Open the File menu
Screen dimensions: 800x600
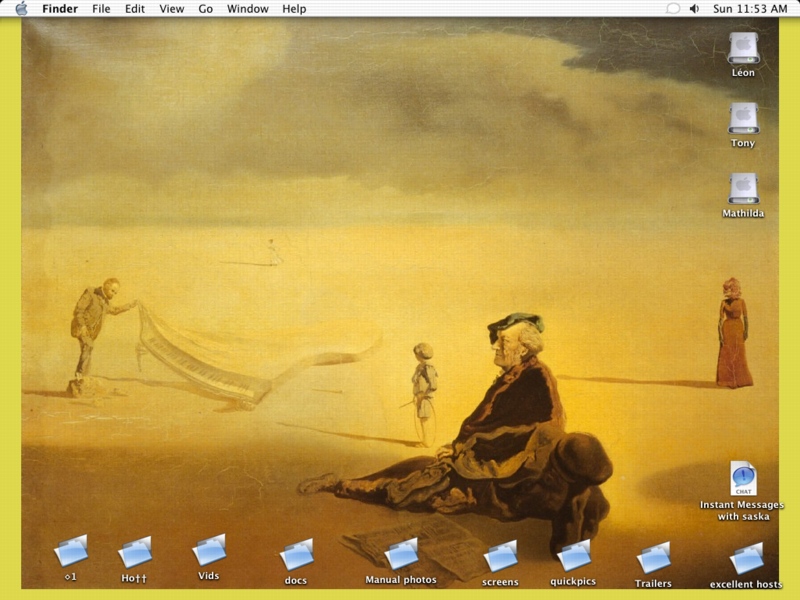101,9
